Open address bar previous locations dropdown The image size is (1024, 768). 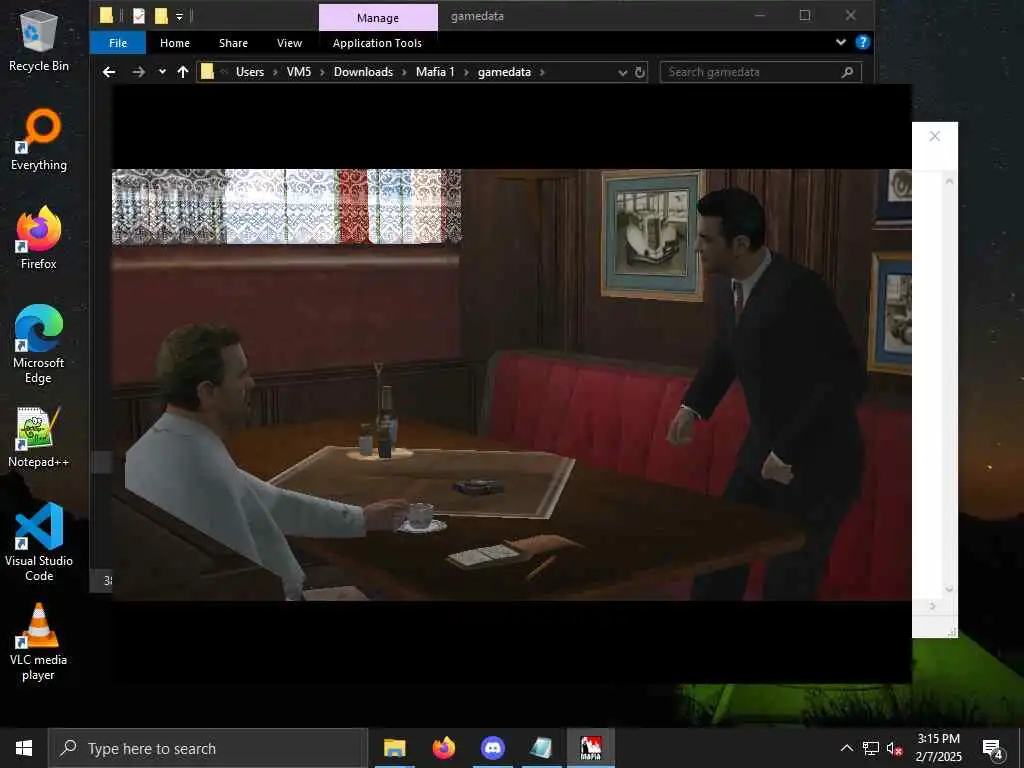click(622, 72)
